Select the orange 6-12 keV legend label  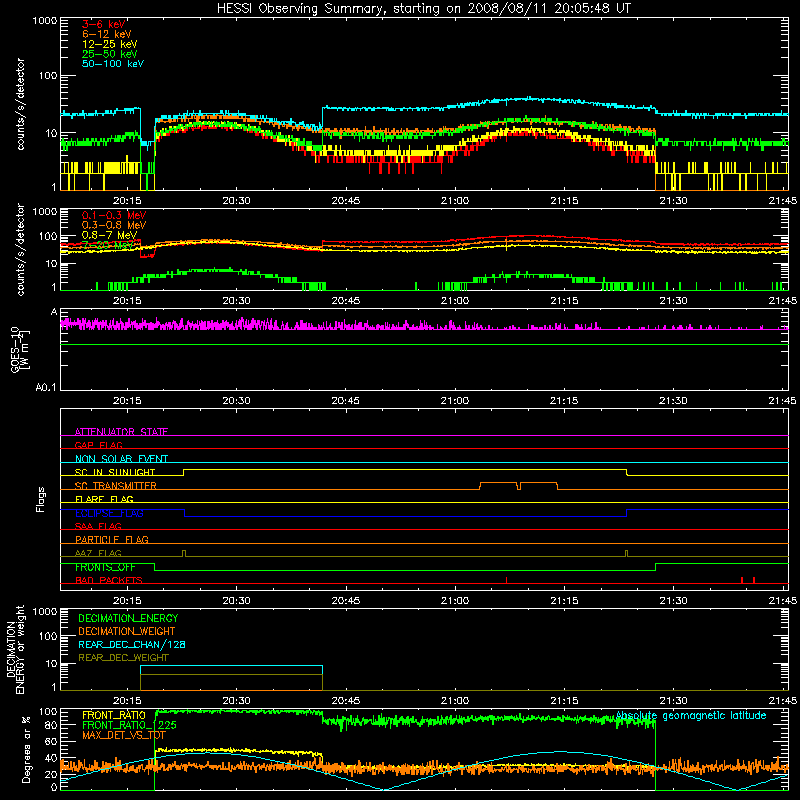pos(107,34)
